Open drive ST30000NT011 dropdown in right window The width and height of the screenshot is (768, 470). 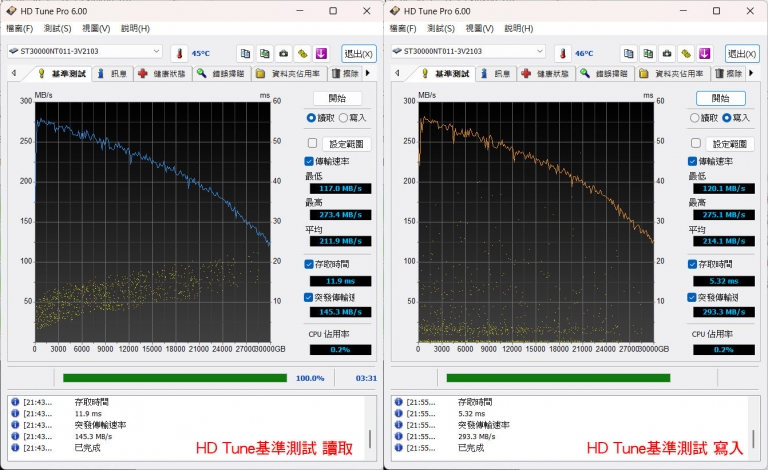click(x=468, y=51)
